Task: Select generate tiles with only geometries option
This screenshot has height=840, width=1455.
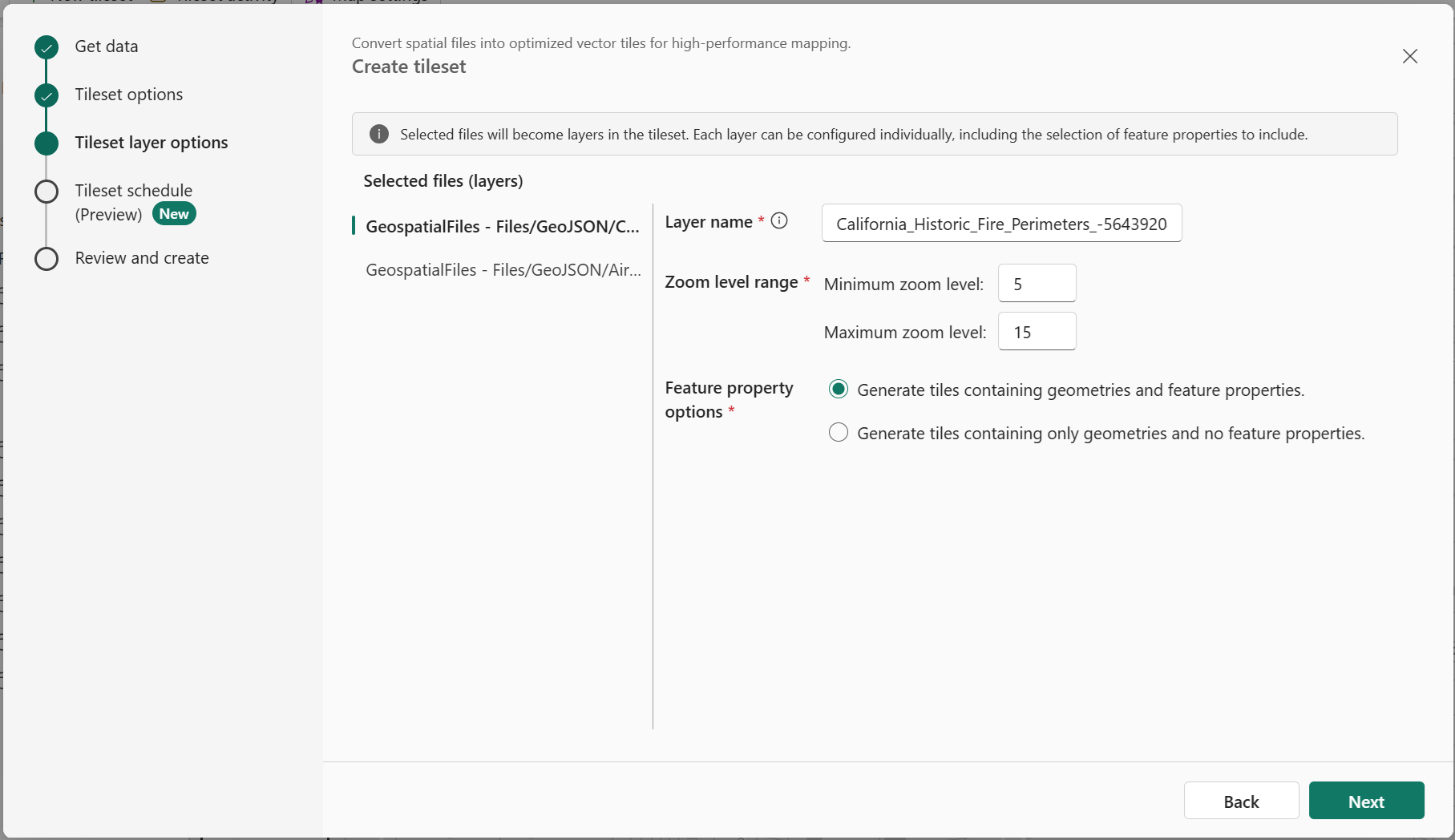Action: tap(839, 433)
